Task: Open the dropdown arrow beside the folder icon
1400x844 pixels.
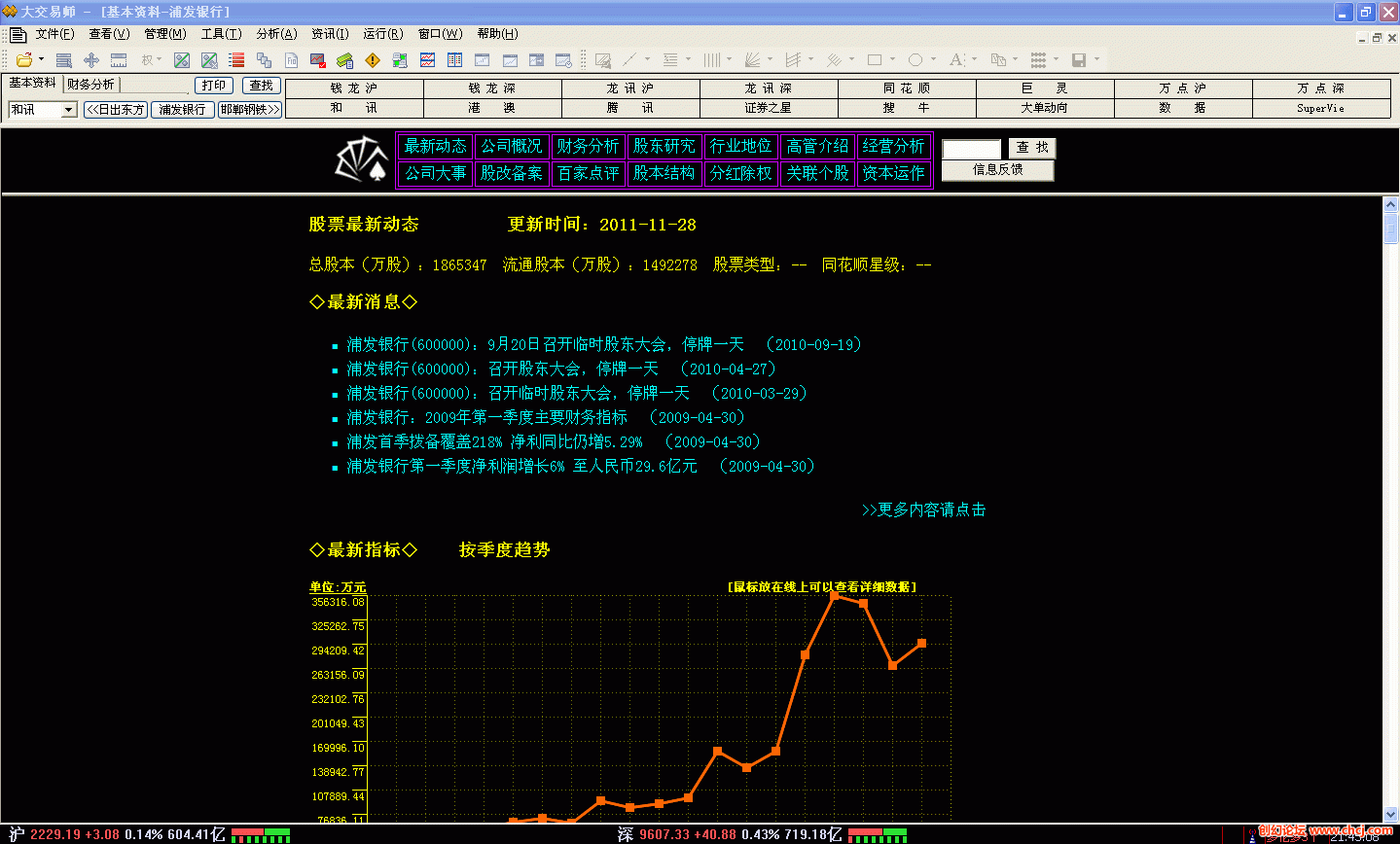Action: tap(41, 59)
